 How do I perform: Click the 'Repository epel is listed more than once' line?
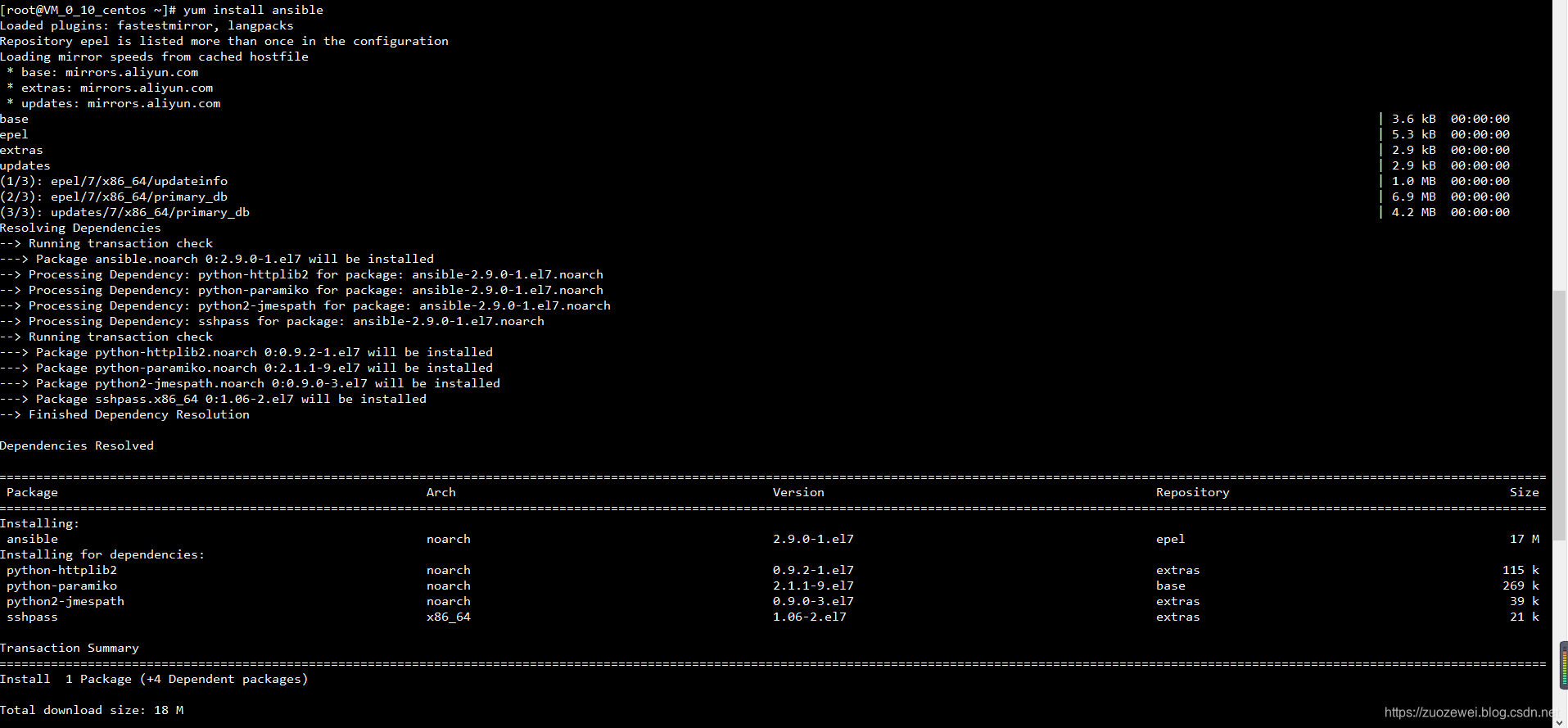[224, 41]
